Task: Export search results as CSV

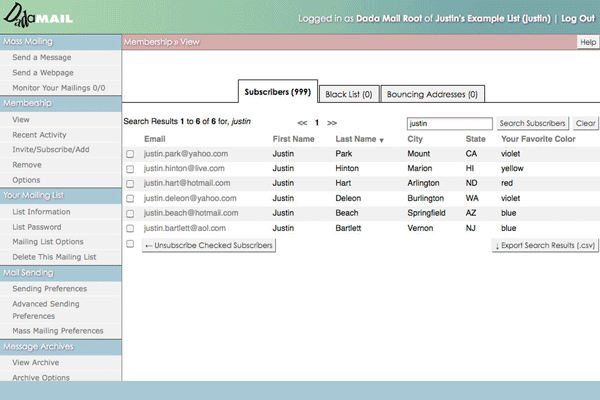Action: 545,245
